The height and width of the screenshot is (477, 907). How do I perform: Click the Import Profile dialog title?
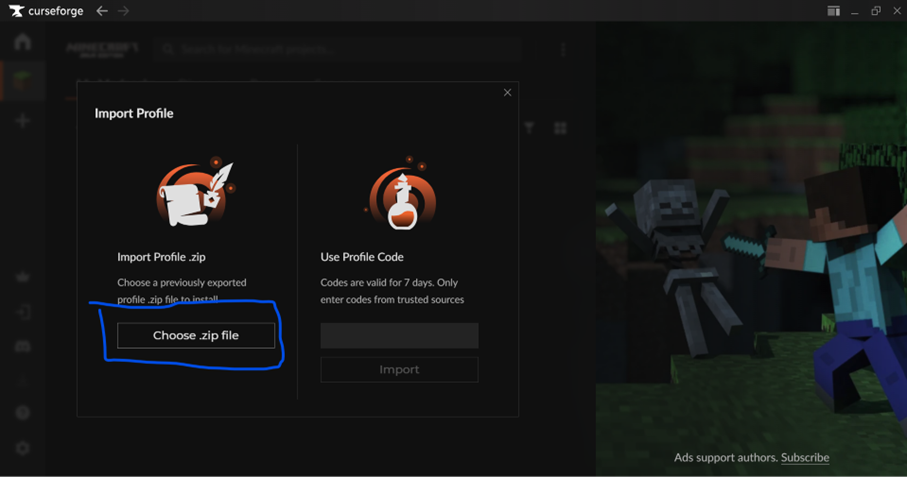(x=134, y=113)
